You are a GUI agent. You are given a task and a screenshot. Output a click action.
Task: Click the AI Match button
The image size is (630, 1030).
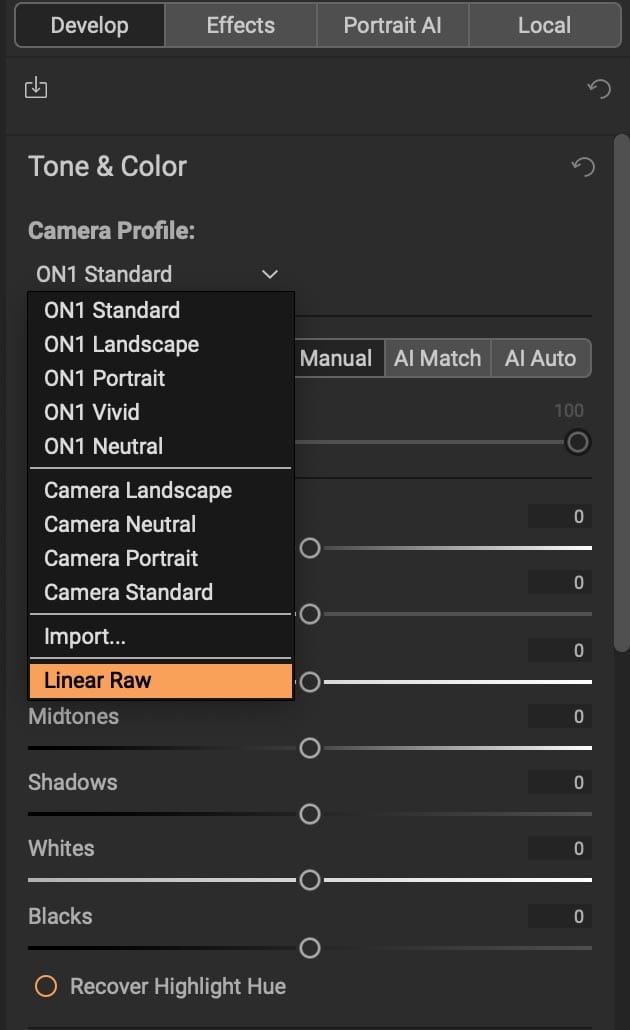point(437,358)
